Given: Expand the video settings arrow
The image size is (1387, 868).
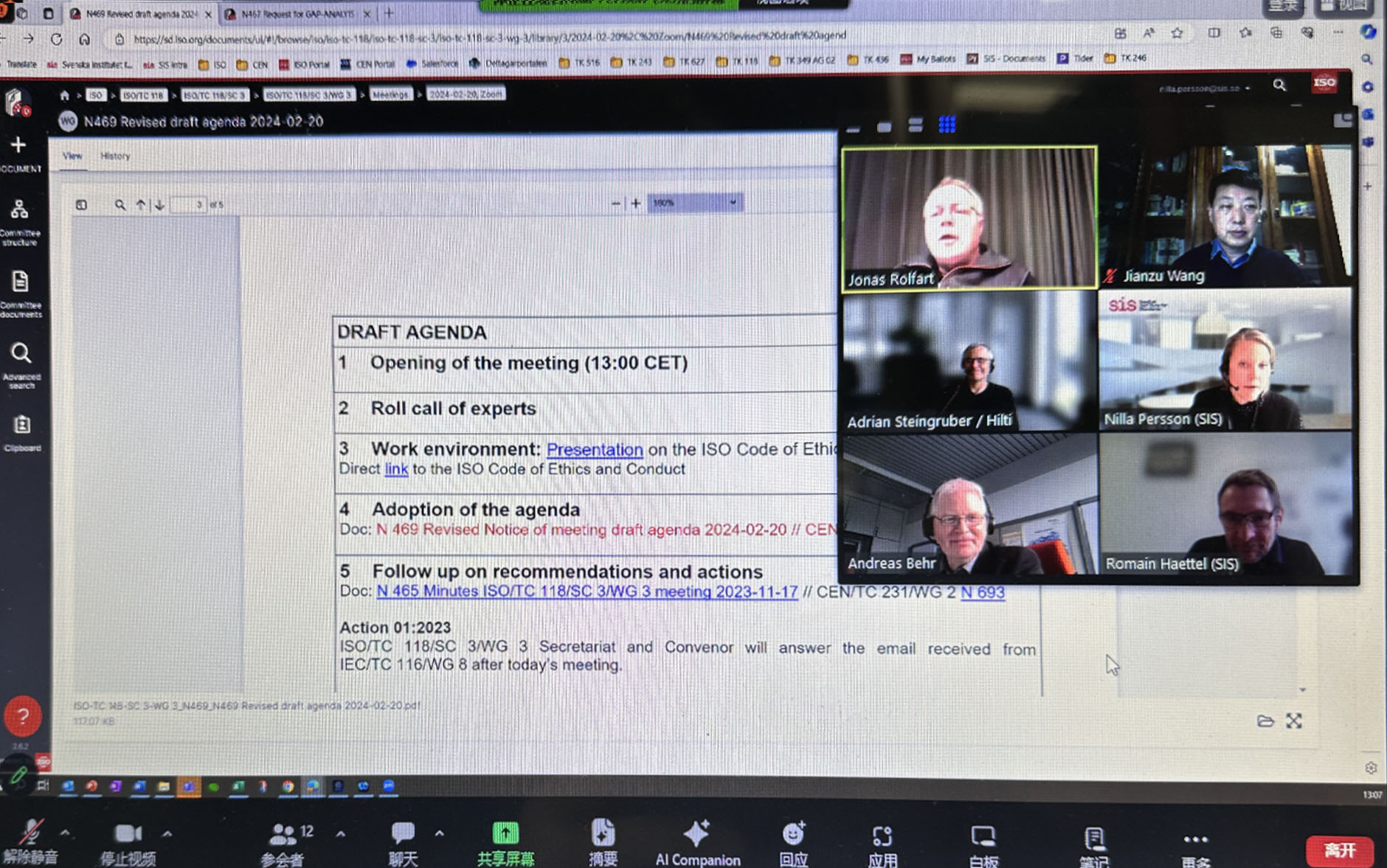Looking at the screenshot, I should click(x=167, y=834).
